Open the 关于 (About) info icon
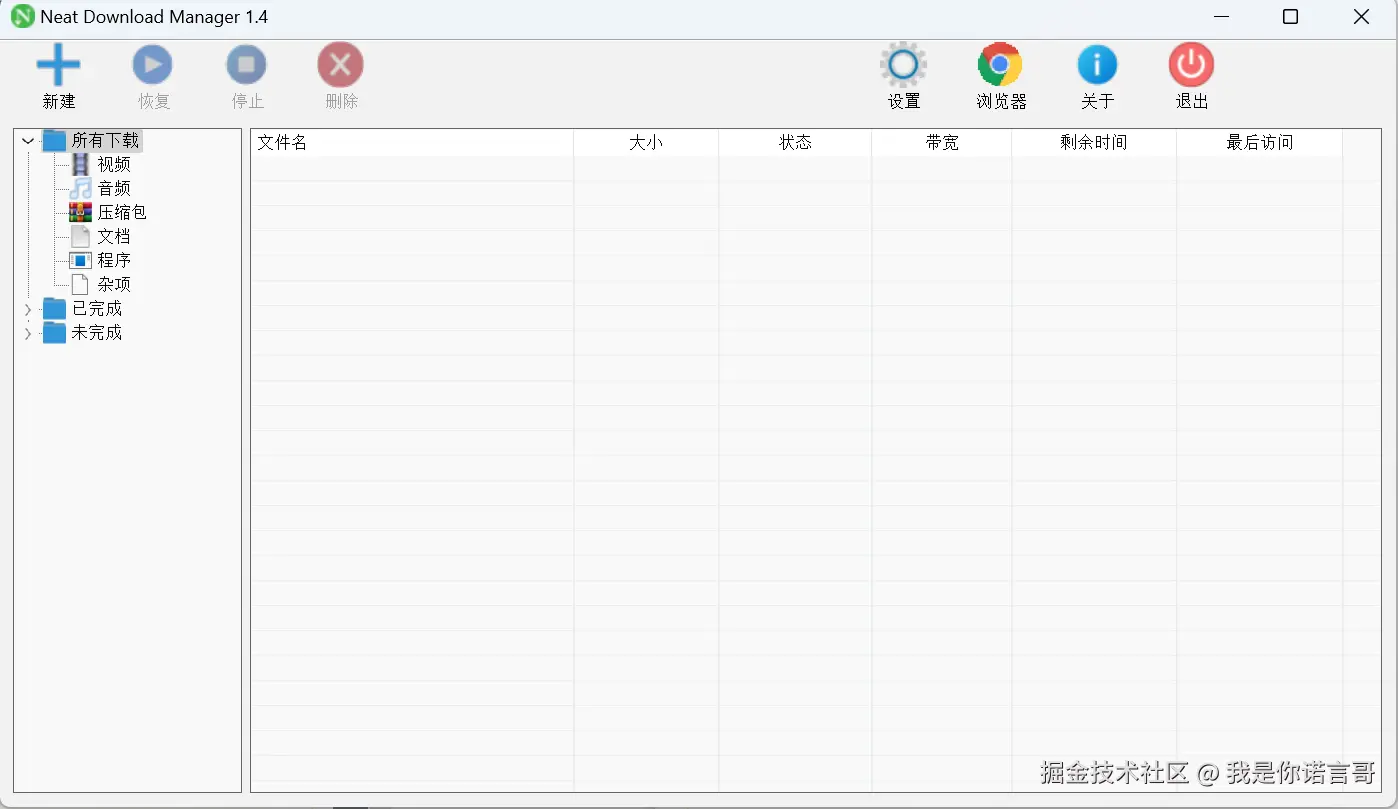The height and width of the screenshot is (809, 1398). point(1097,65)
